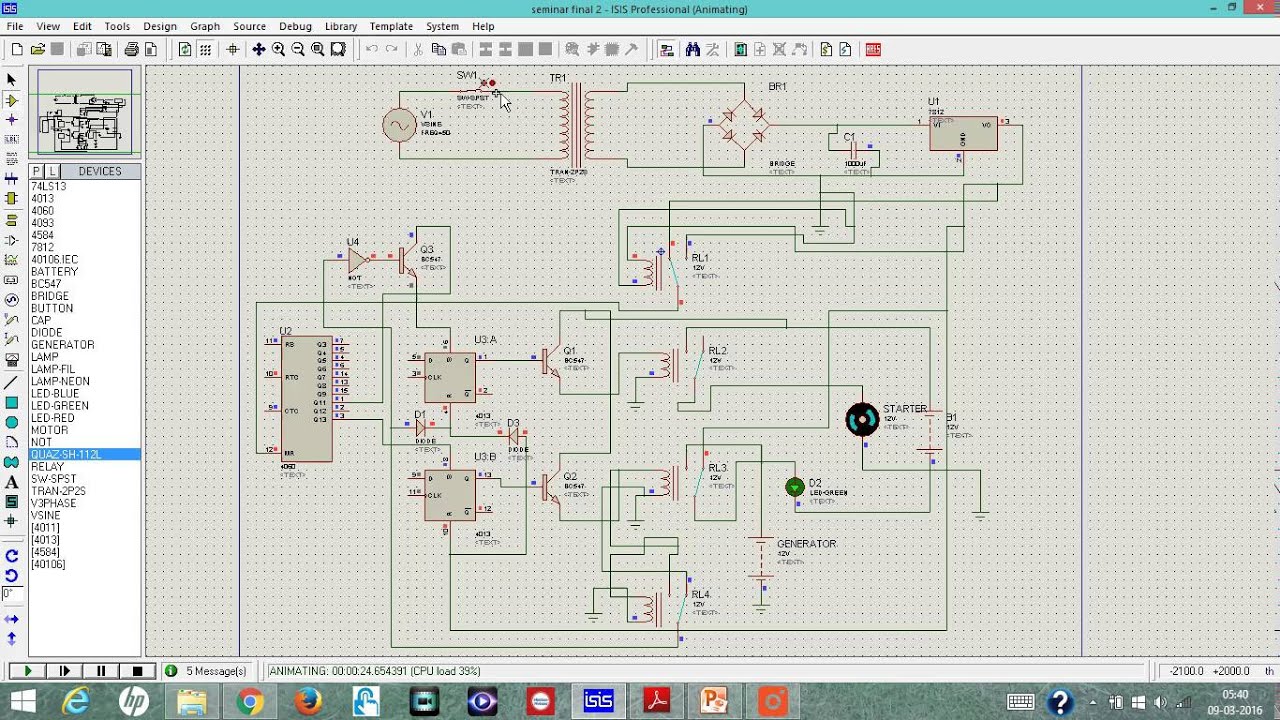Viewport: 1280px width, 720px height.
Task: Toggle wire auto-router
Action: coord(666,49)
